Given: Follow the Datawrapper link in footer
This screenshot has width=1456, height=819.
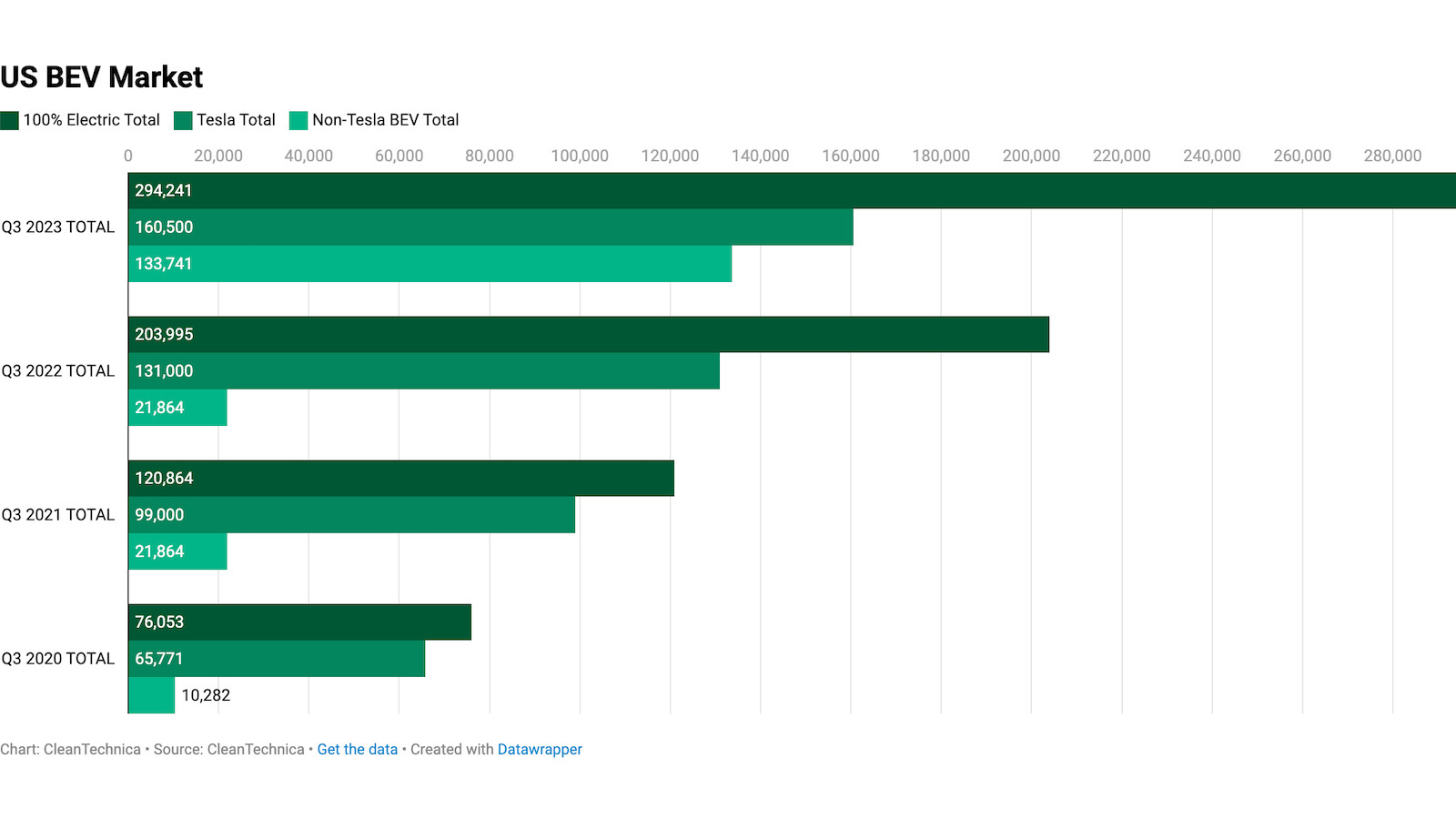Looking at the screenshot, I should [x=540, y=749].
